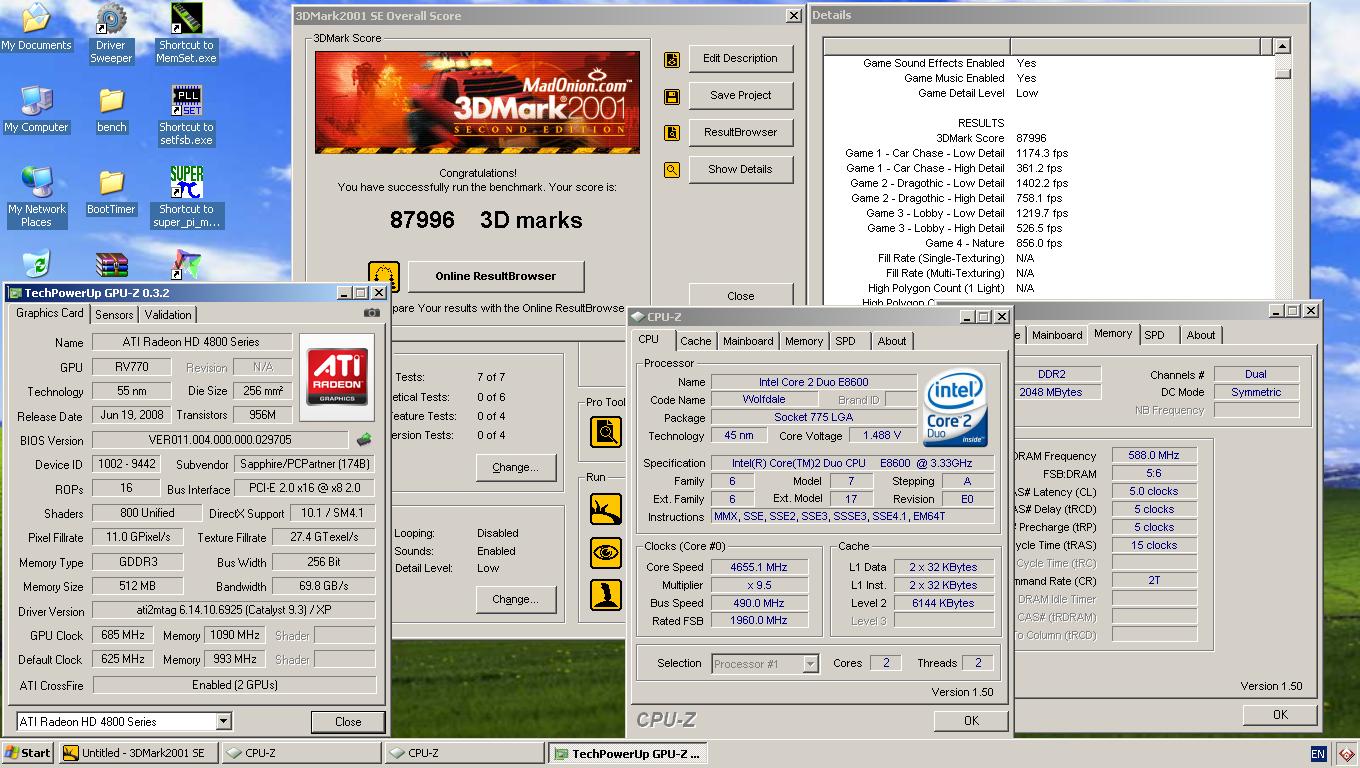Click Close in the GPU-Z window

click(348, 722)
